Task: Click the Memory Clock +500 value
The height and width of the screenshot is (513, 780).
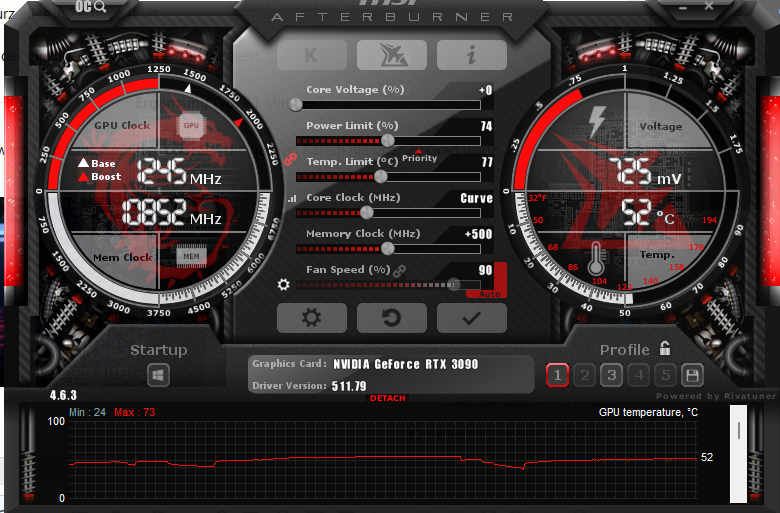Action: click(x=479, y=234)
